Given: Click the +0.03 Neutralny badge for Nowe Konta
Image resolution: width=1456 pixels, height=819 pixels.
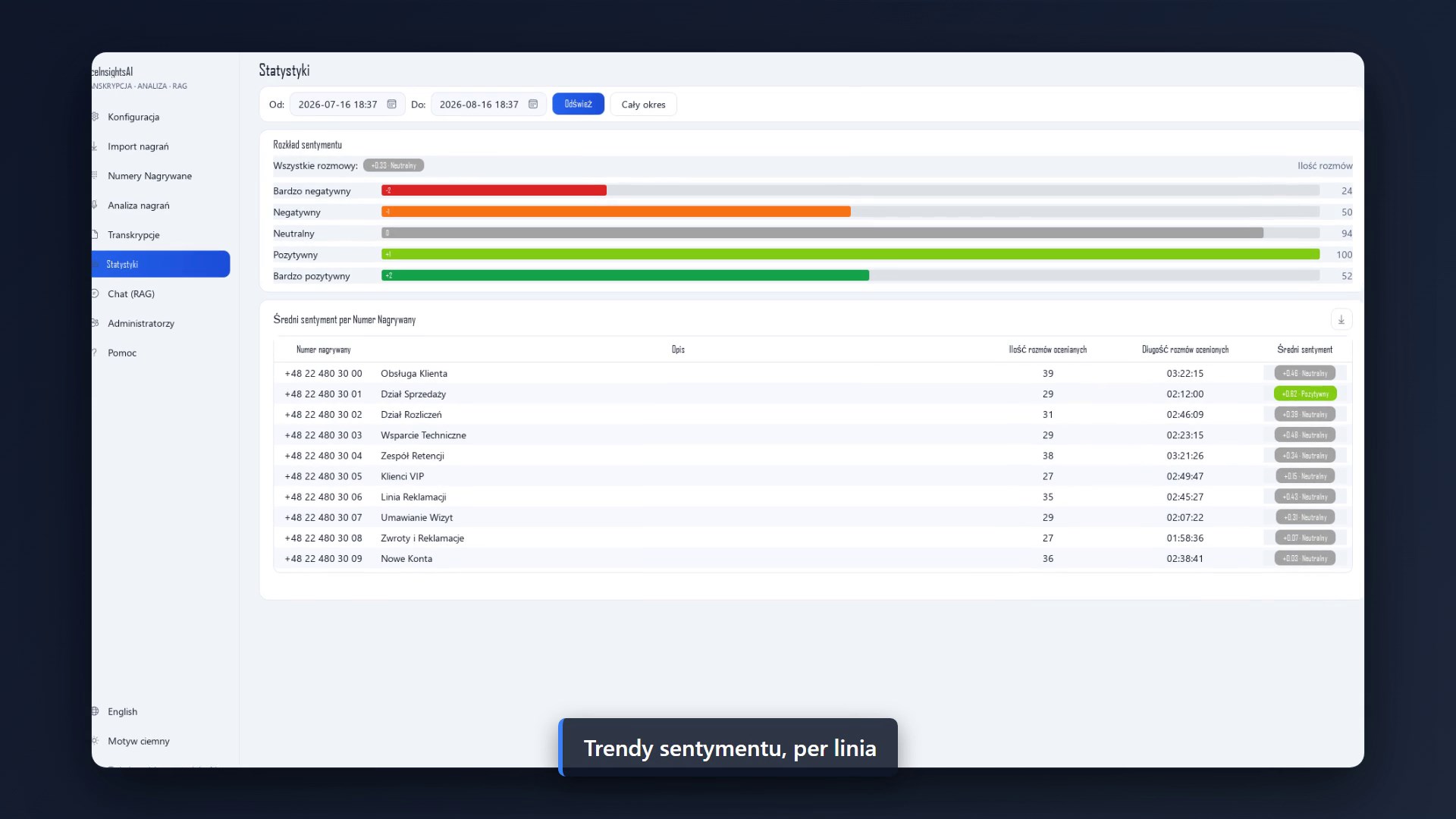Looking at the screenshot, I should click(x=1305, y=558).
